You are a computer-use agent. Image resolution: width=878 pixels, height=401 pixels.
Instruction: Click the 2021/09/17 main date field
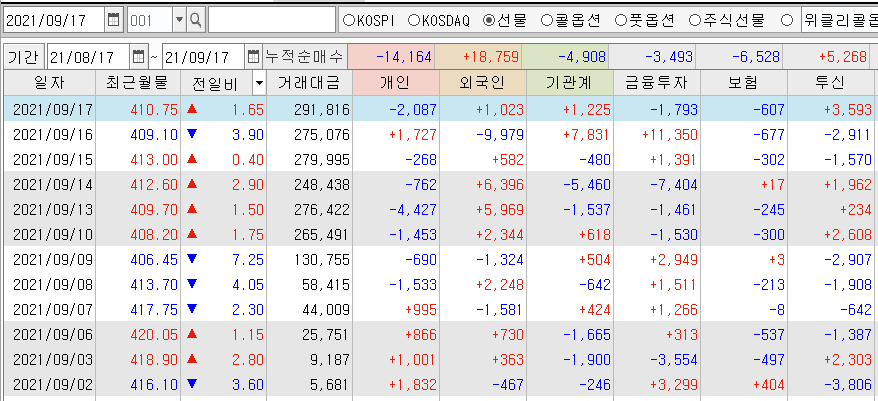[54, 21]
